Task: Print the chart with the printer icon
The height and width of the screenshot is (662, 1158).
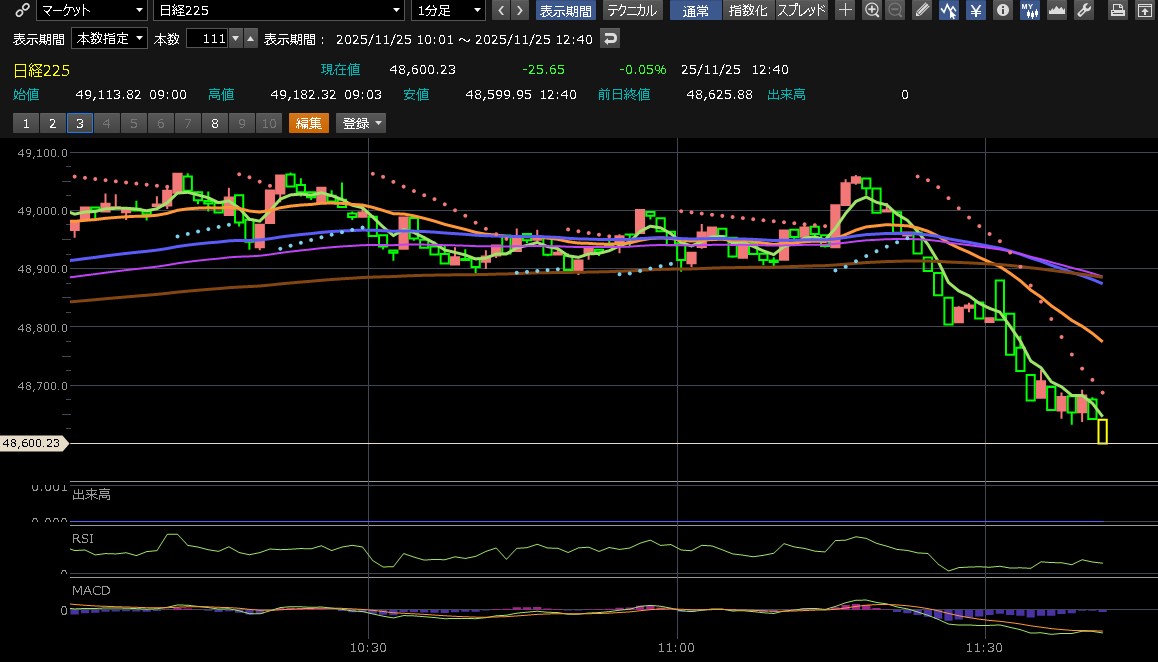Action: tap(1118, 11)
